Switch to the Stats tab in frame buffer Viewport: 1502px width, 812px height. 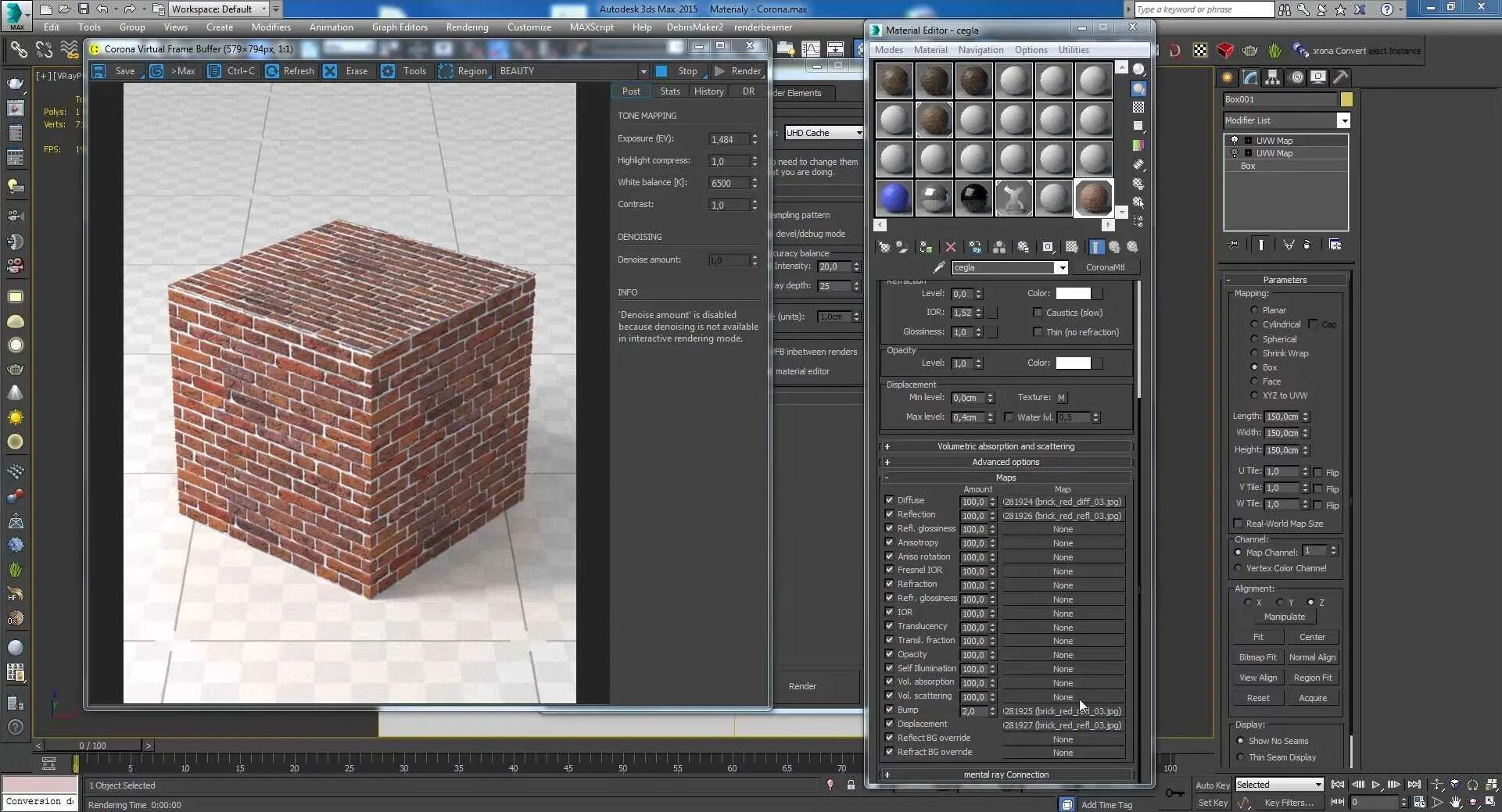(670, 91)
